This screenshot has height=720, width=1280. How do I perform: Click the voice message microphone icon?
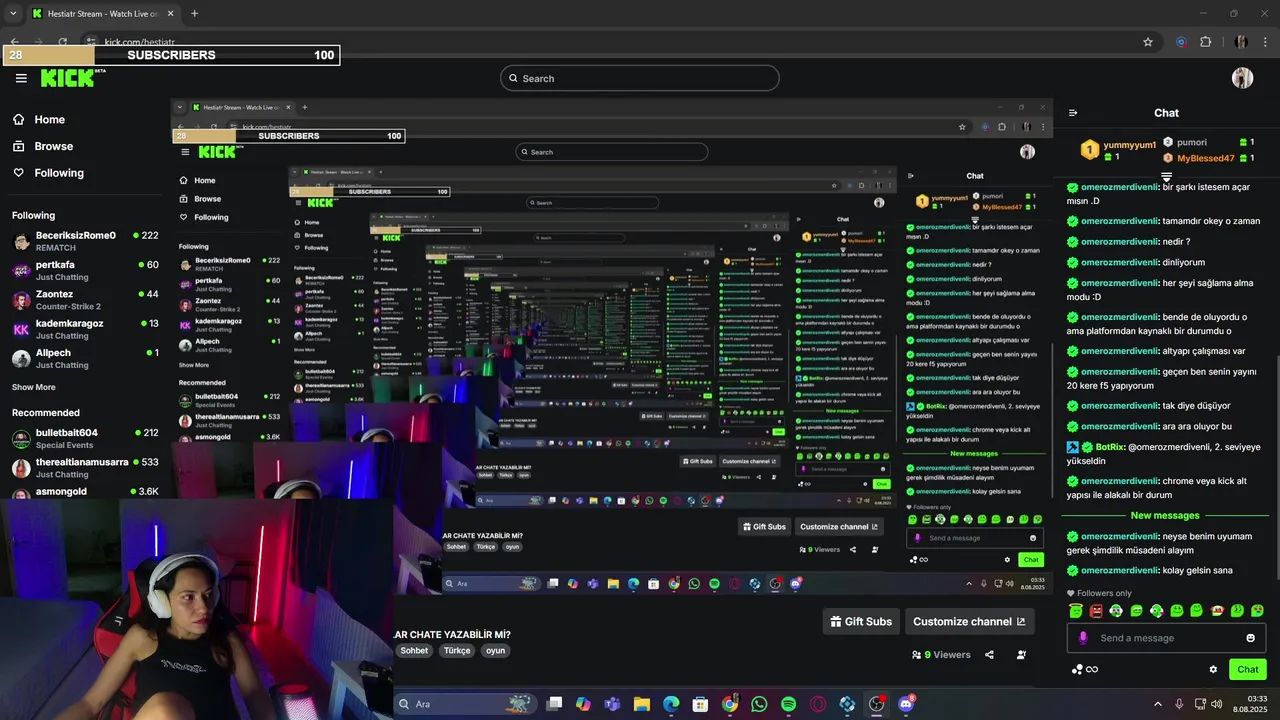(x=1083, y=638)
